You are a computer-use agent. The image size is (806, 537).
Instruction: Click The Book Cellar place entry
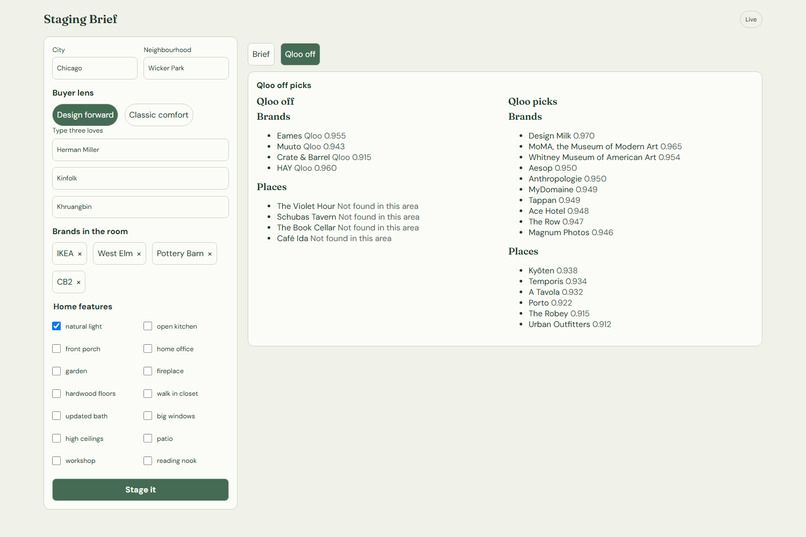pos(347,228)
